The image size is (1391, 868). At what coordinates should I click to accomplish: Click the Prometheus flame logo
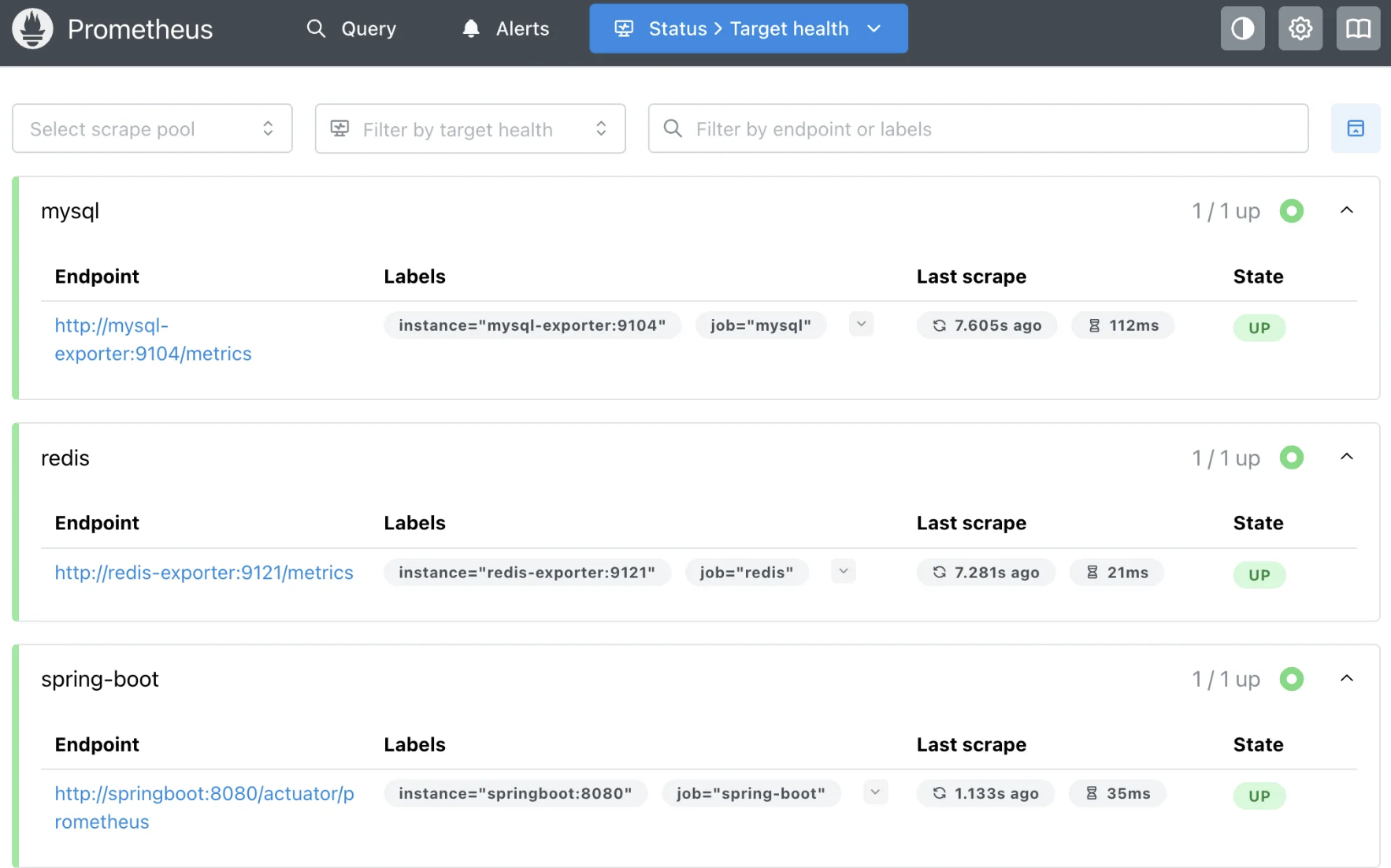click(x=32, y=29)
